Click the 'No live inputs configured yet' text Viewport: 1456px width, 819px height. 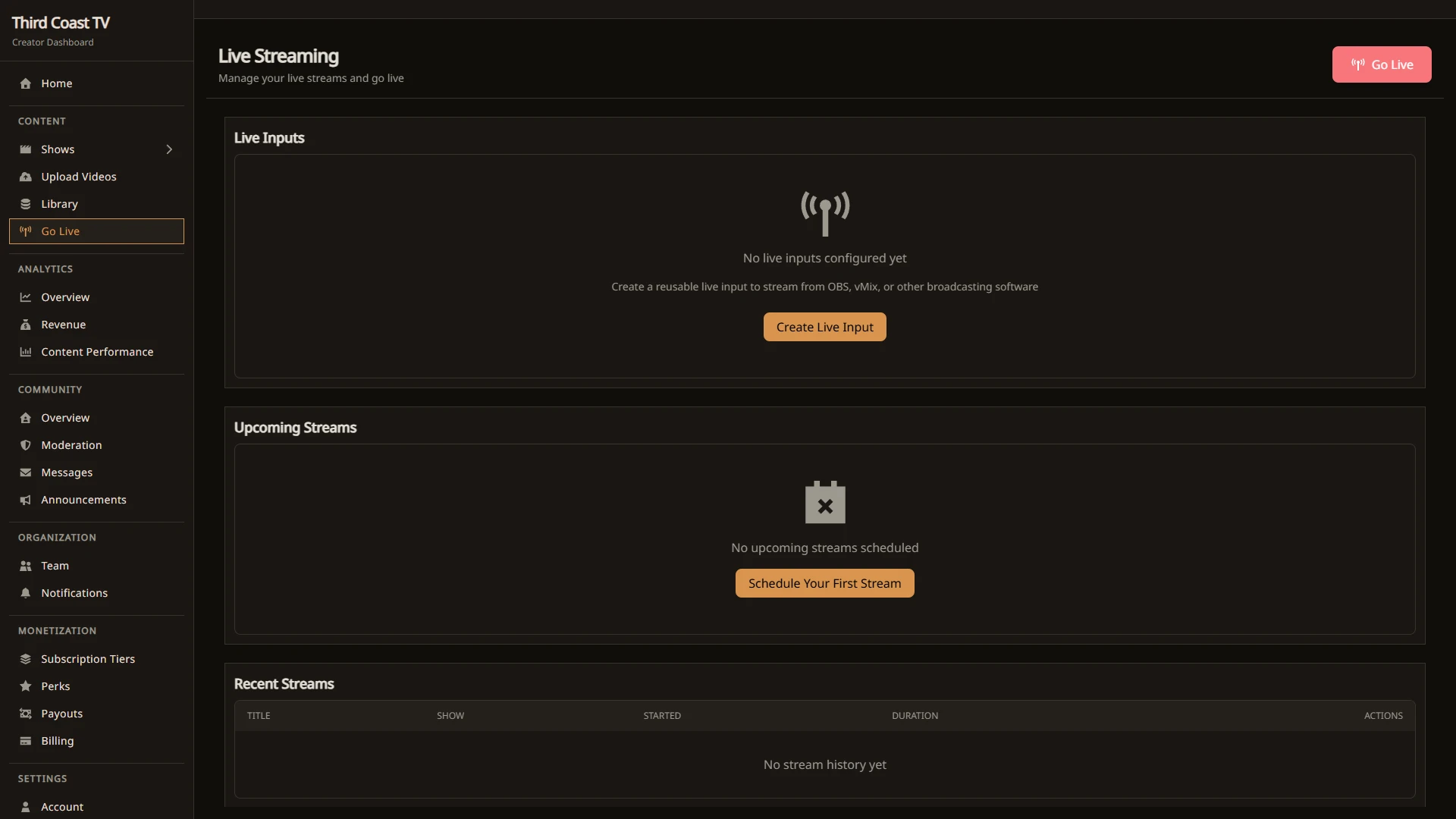[x=824, y=258]
